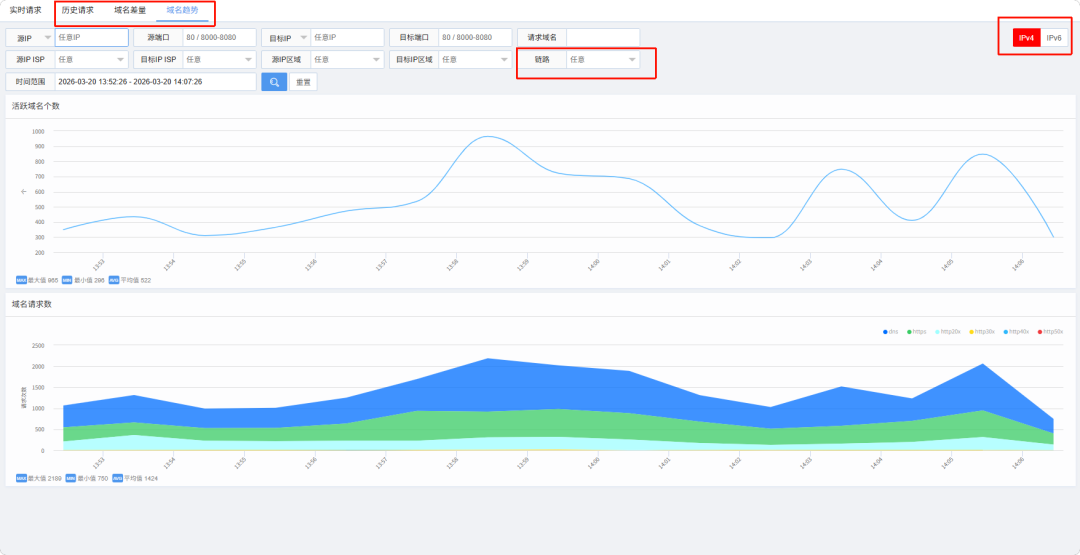The width and height of the screenshot is (1080, 555).
Task: Open the 历史请求 tab
Action: [x=78, y=10]
